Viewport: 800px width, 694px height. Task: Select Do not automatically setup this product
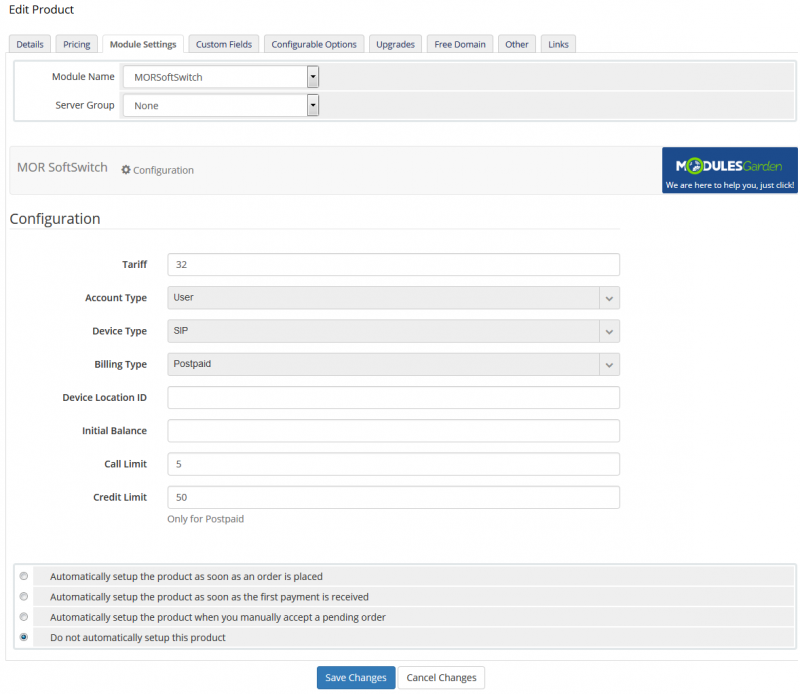23,638
